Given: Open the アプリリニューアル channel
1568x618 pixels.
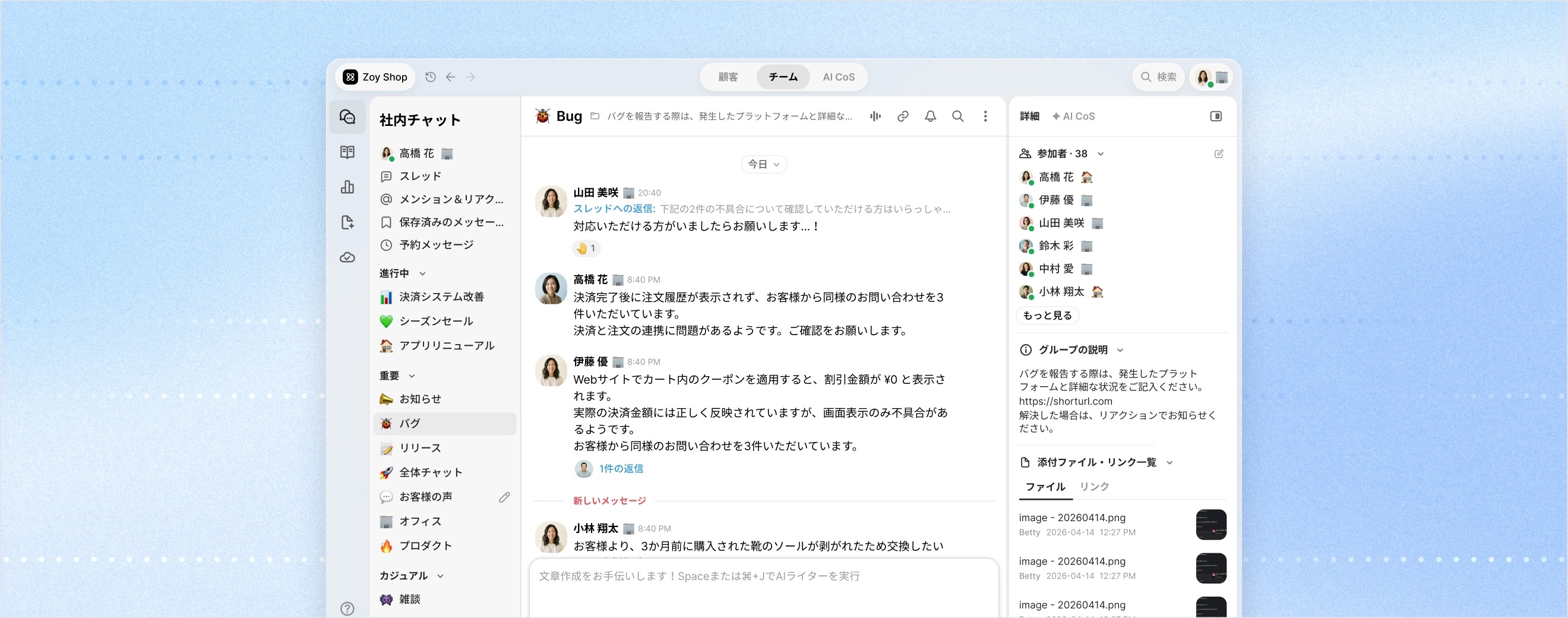Looking at the screenshot, I should 445,346.
